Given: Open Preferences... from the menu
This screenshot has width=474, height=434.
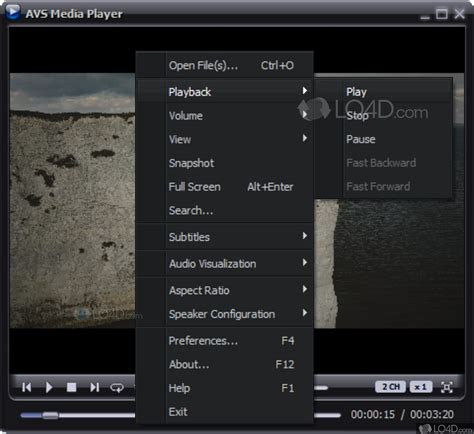Looking at the screenshot, I should pyautogui.click(x=224, y=341).
